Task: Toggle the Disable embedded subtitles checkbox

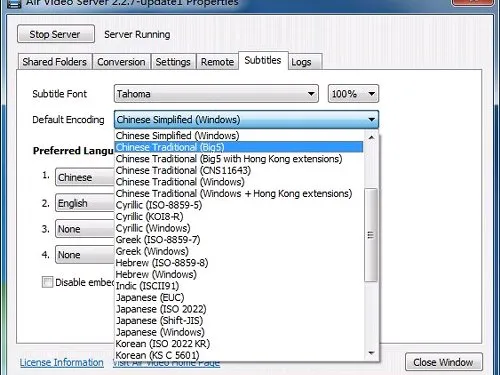Action: pyautogui.click(x=47, y=282)
